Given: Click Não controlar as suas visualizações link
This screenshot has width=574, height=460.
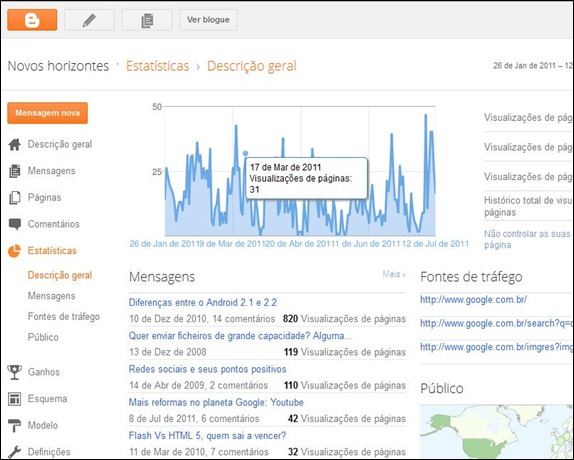Looking at the screenshot, I should click(528, 239).
